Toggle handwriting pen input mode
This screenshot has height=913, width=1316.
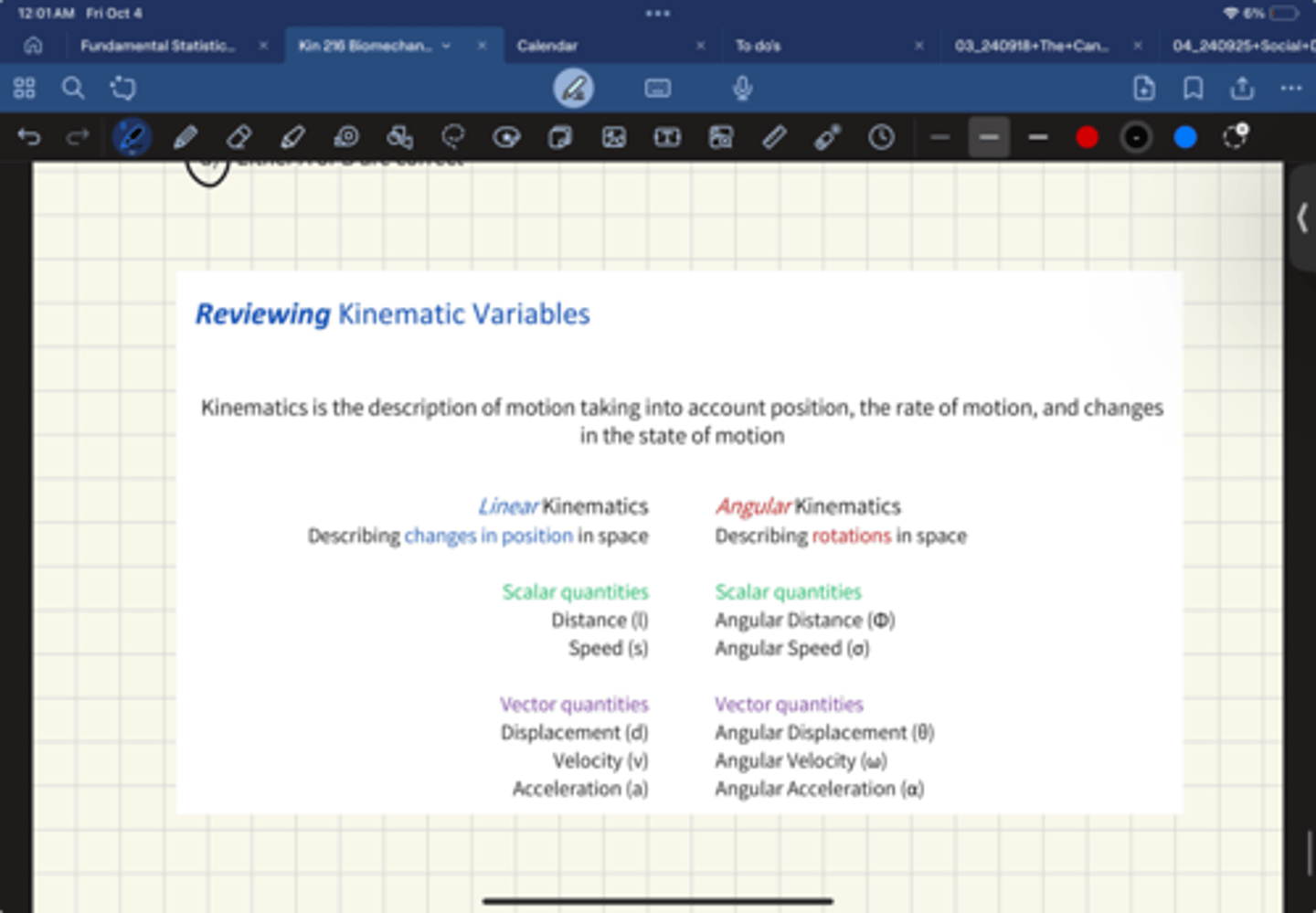tap(574, 89)
